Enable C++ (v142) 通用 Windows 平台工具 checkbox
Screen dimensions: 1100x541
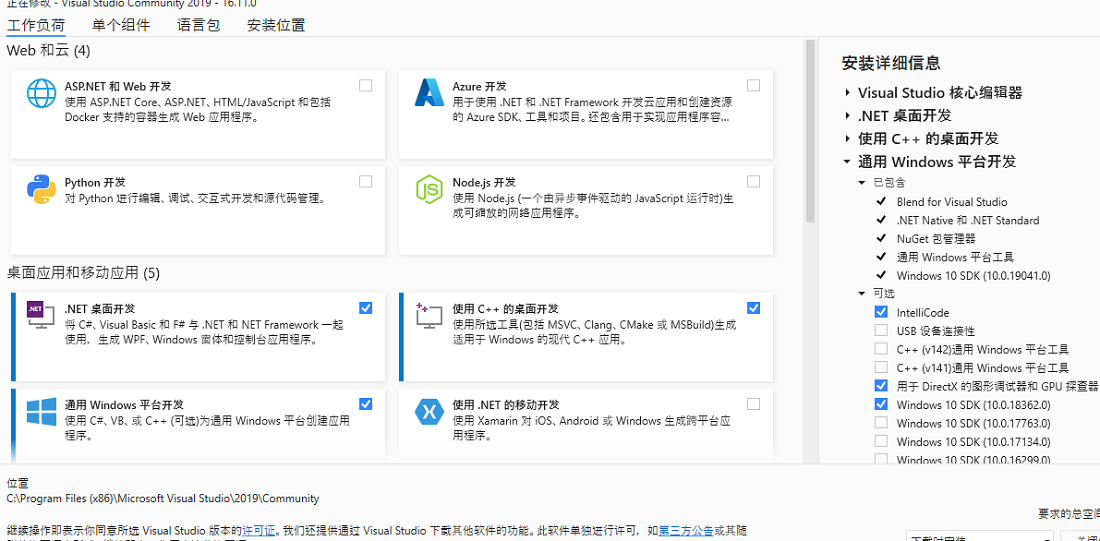click(x=881, y=349)
